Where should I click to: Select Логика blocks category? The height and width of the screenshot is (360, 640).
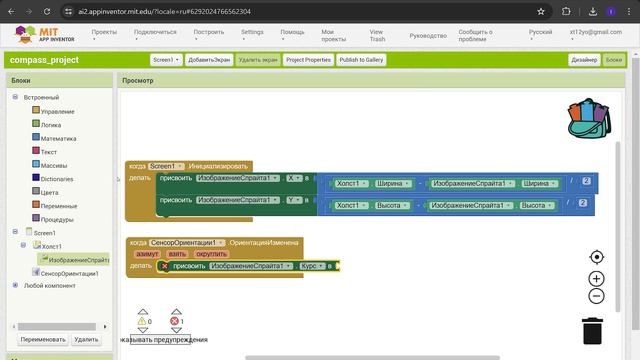point(51,125)
